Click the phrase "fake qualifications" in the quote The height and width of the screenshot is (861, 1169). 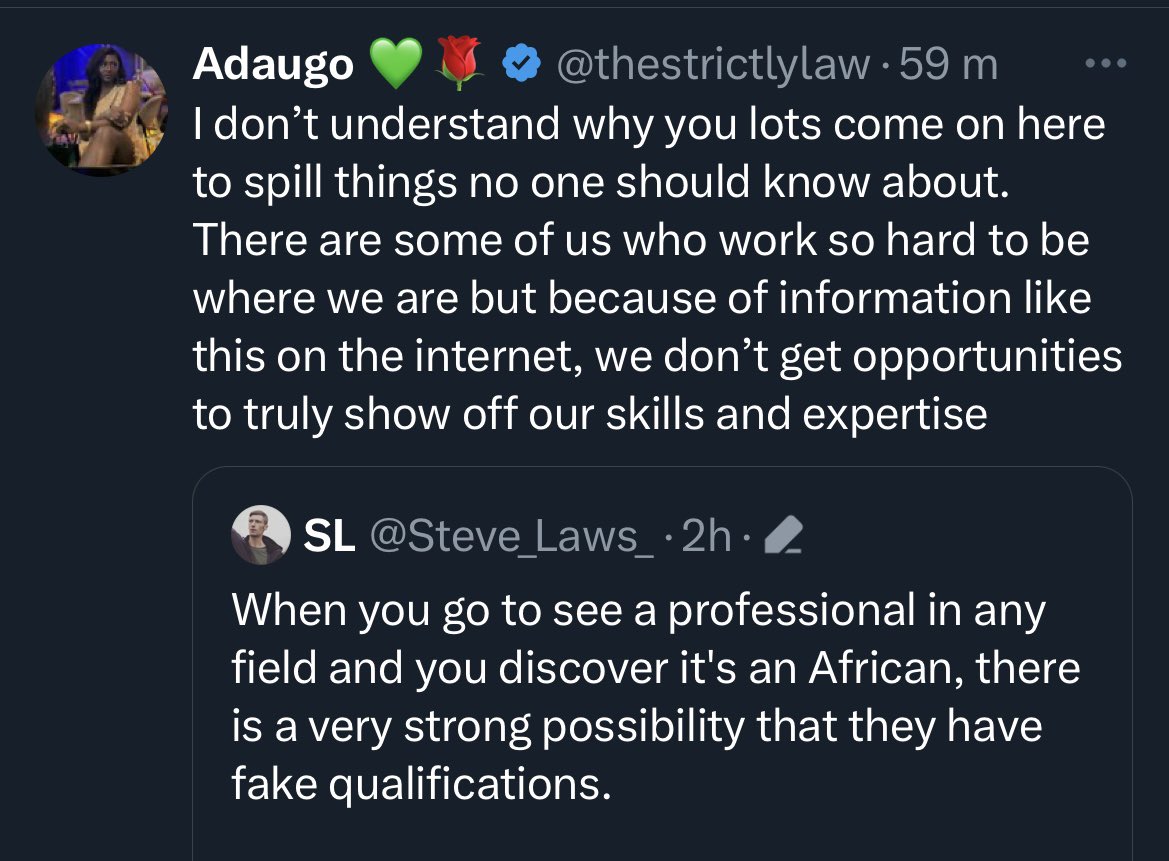(420, 784)
